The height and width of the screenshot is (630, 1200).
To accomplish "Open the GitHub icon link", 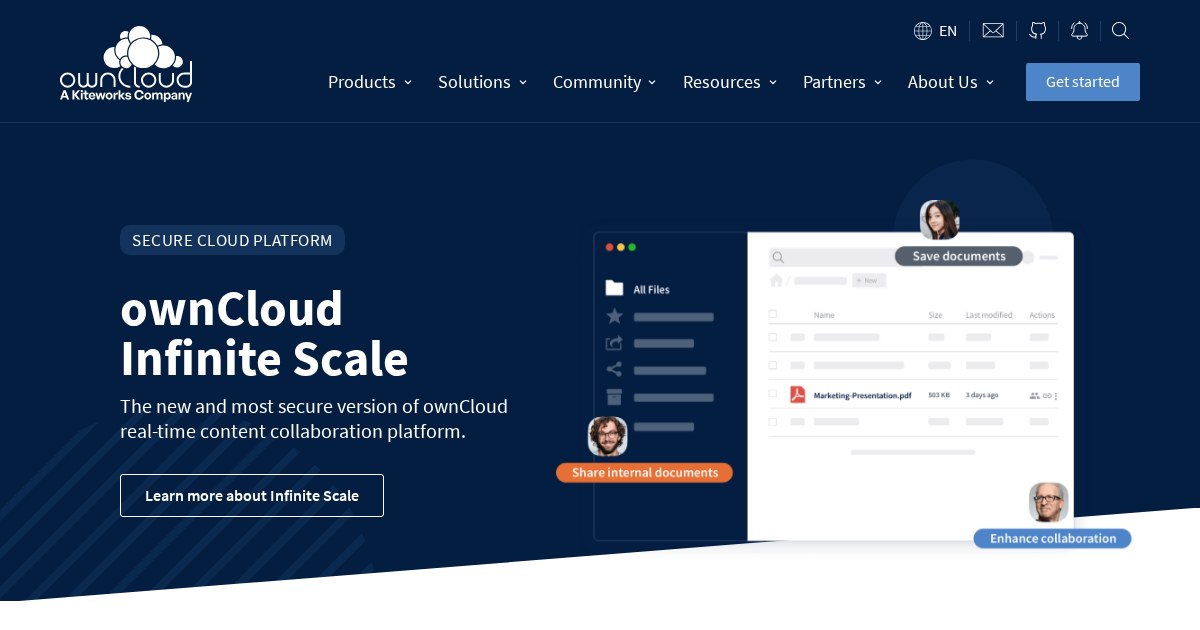I will click(1038, 31).
